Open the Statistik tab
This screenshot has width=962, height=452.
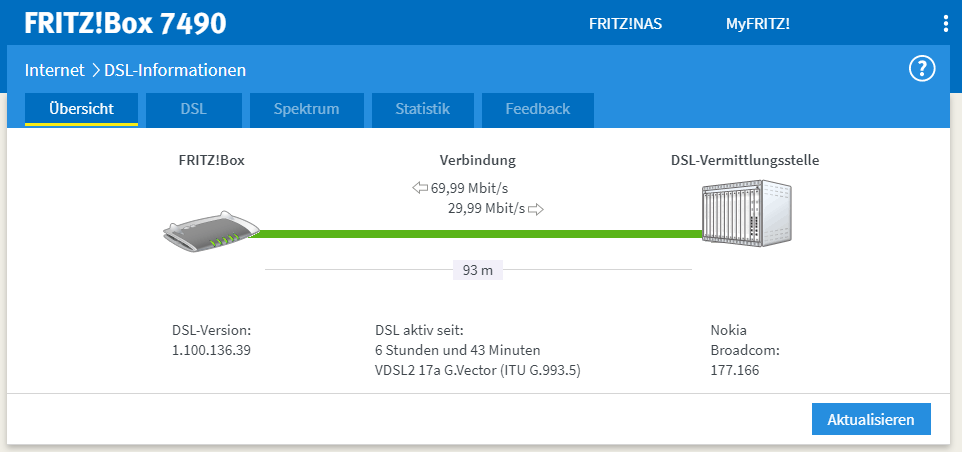click(422, 109)
